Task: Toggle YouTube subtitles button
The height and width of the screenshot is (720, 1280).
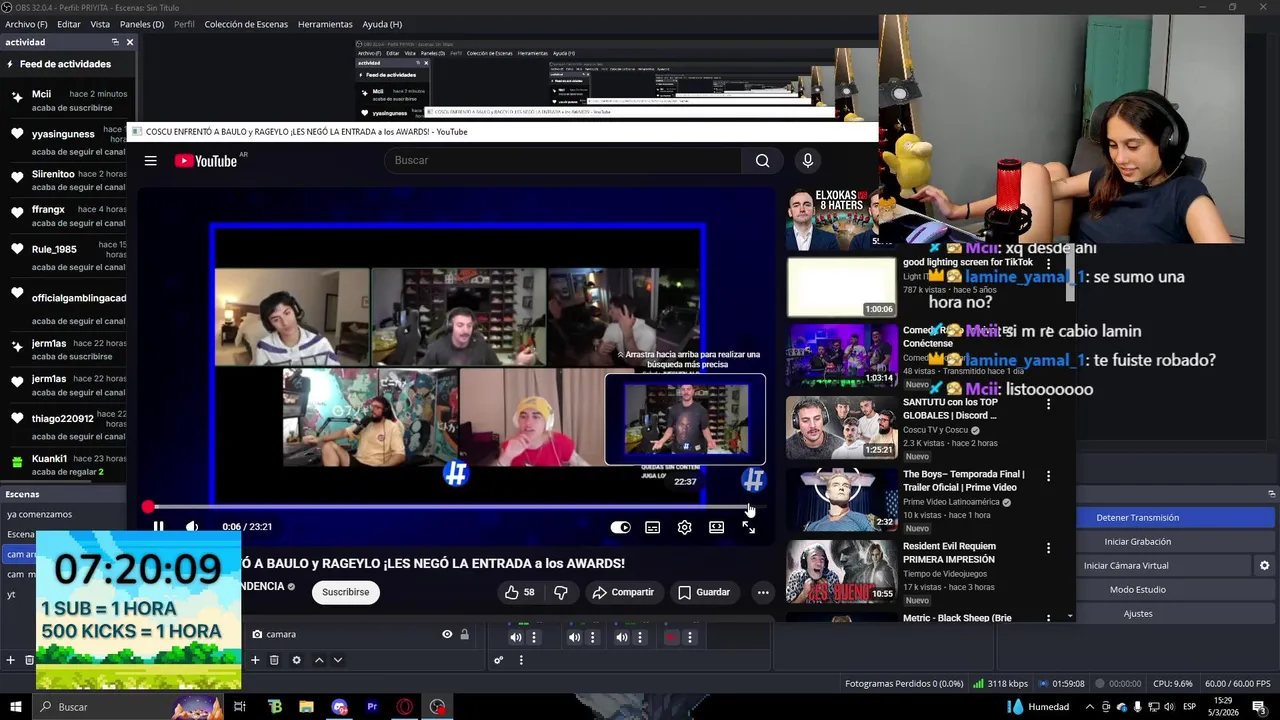Action: point(652,527)
